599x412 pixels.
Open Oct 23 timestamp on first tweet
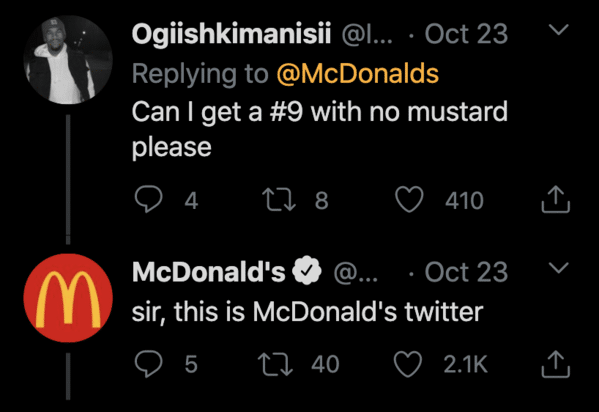click(466, 34)
